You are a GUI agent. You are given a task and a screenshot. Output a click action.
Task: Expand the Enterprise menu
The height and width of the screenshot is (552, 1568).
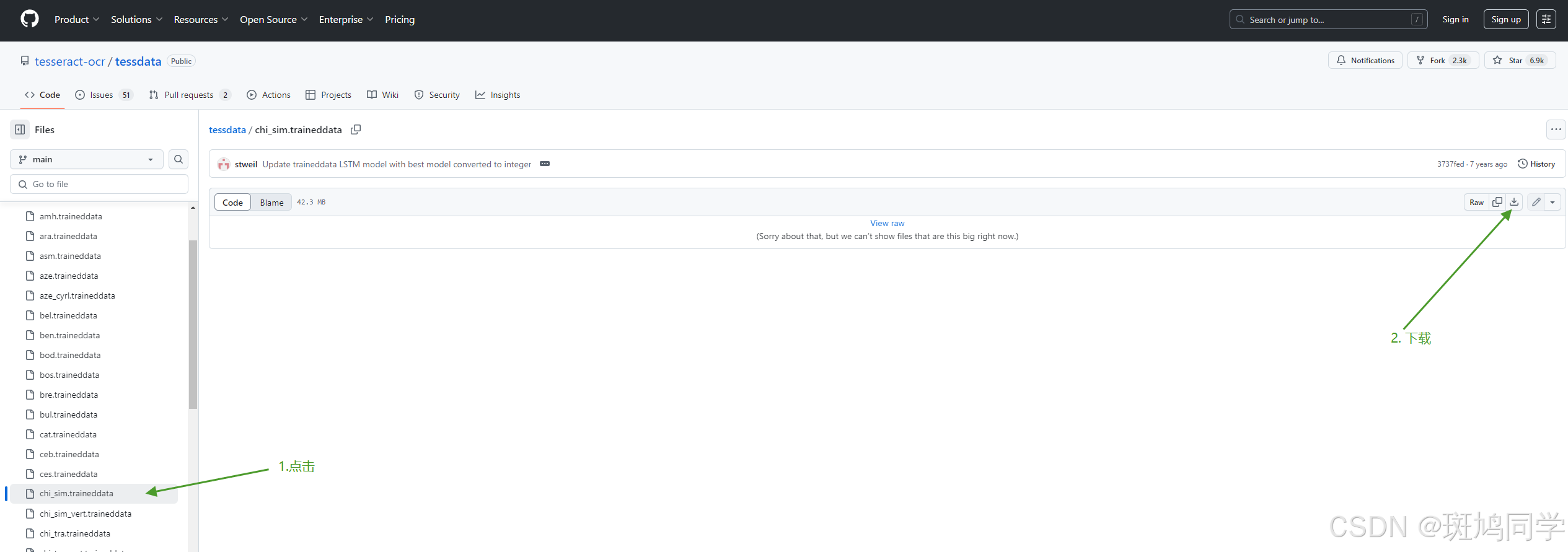(346, 19)
